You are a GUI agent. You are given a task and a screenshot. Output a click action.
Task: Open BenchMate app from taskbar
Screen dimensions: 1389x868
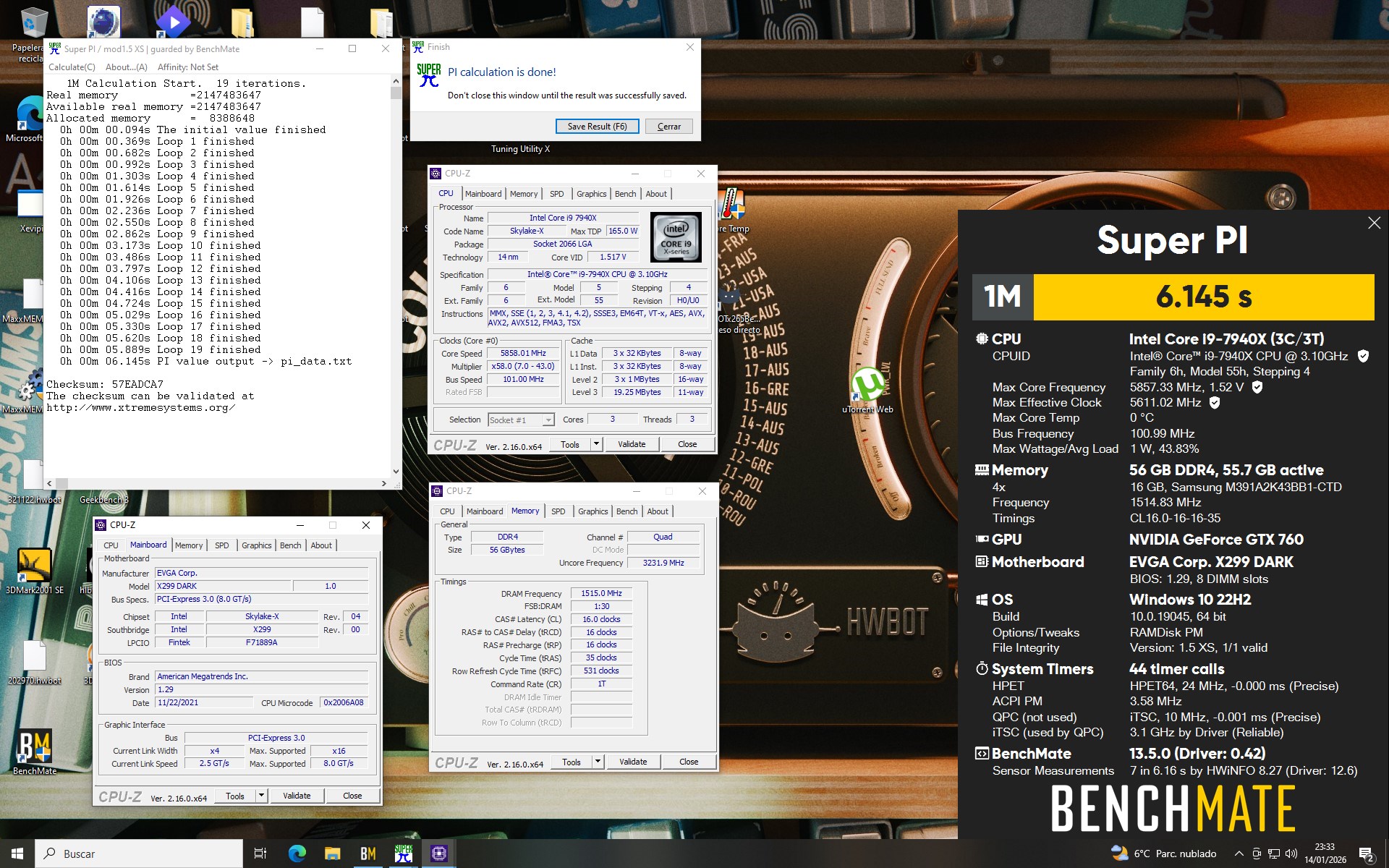pos(368,854)
